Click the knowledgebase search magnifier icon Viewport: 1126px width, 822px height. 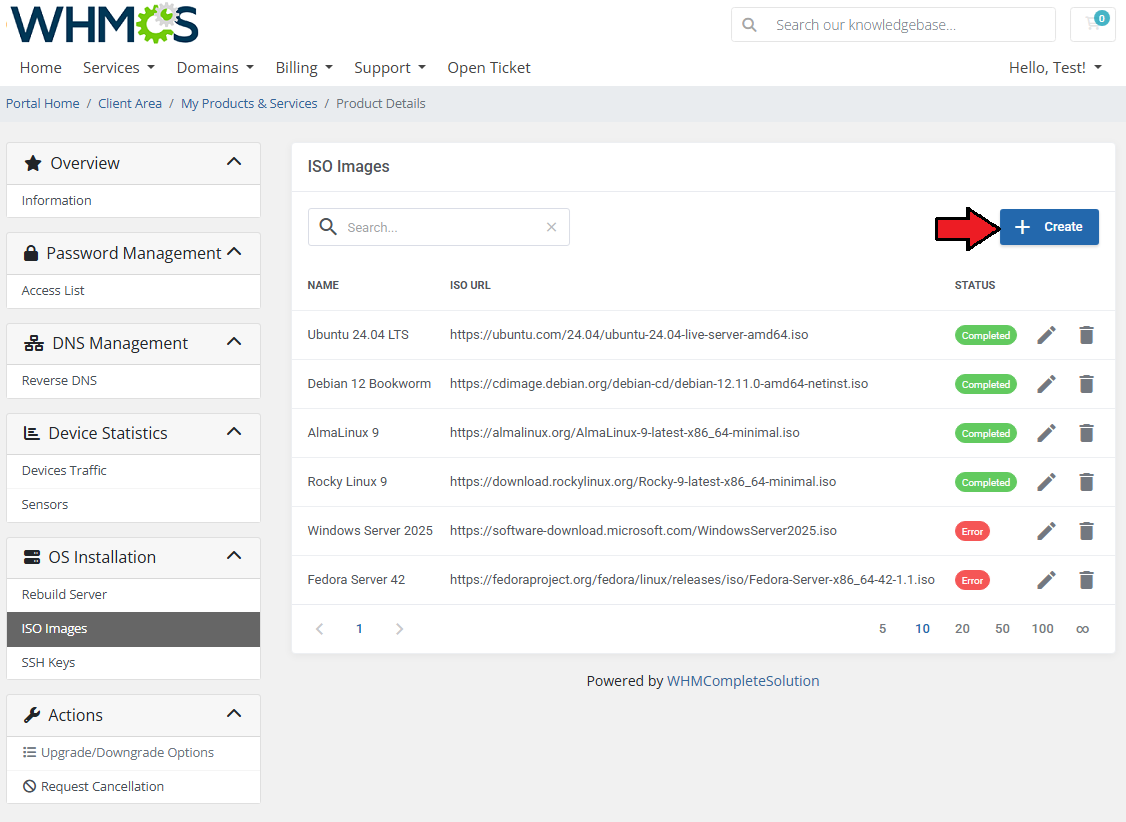click(x=749, y=25)
